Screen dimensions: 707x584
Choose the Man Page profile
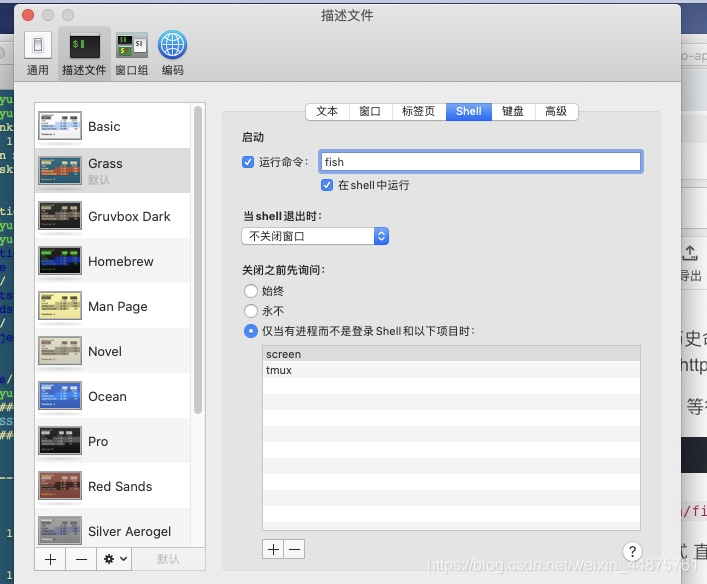113,306
